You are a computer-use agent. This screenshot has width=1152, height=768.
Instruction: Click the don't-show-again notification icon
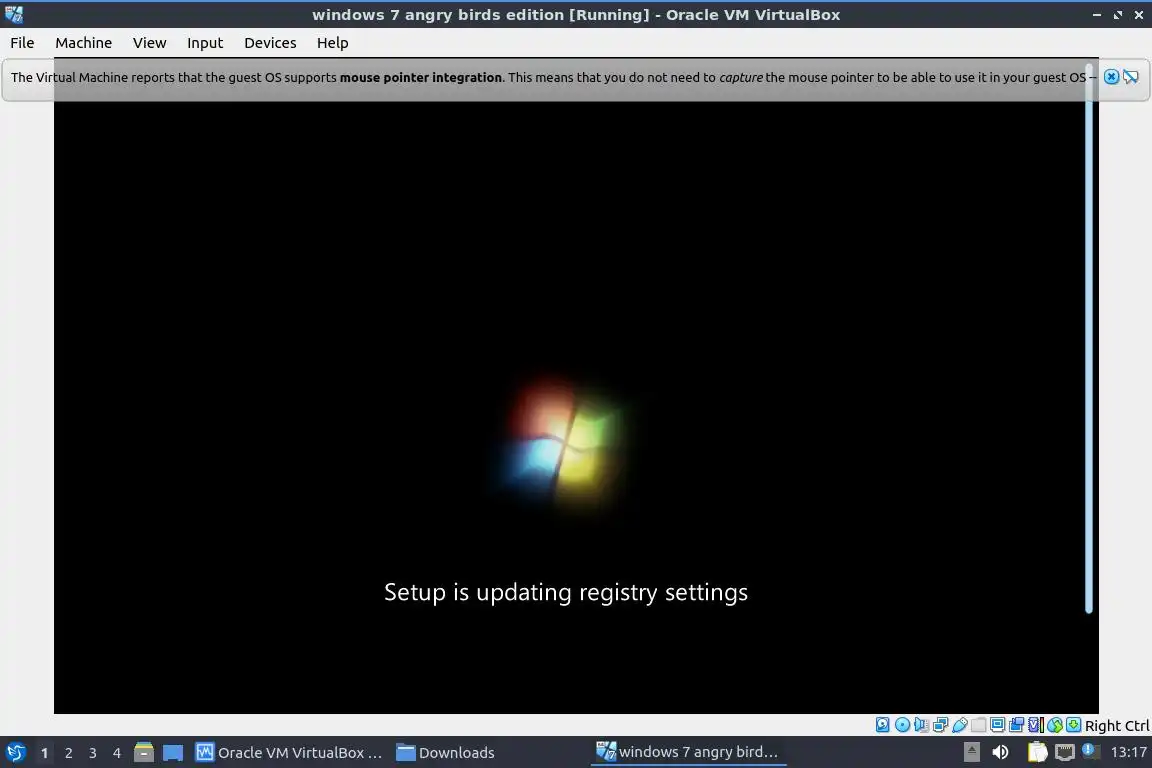point(1131,76)
